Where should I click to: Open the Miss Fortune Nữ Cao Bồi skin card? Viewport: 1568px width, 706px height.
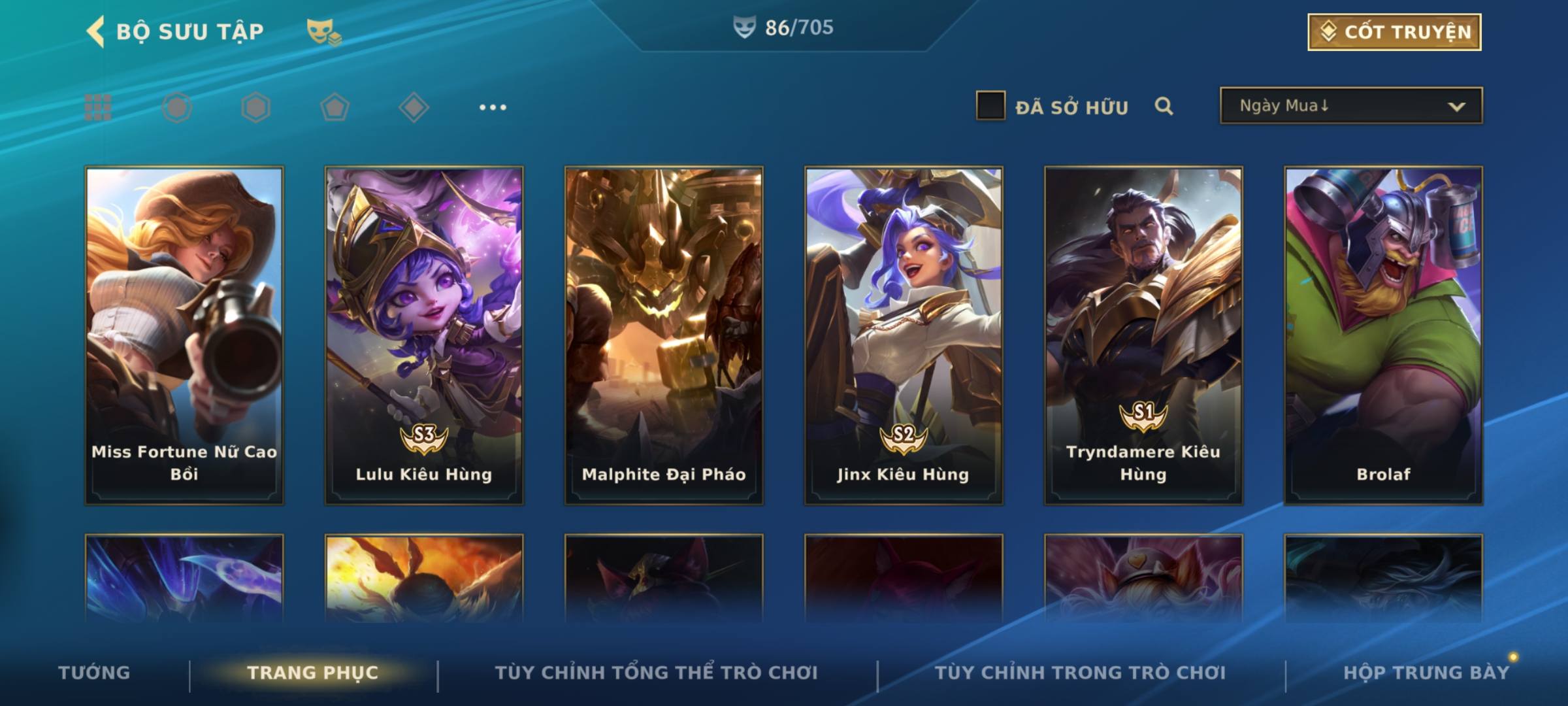(184, 335)
